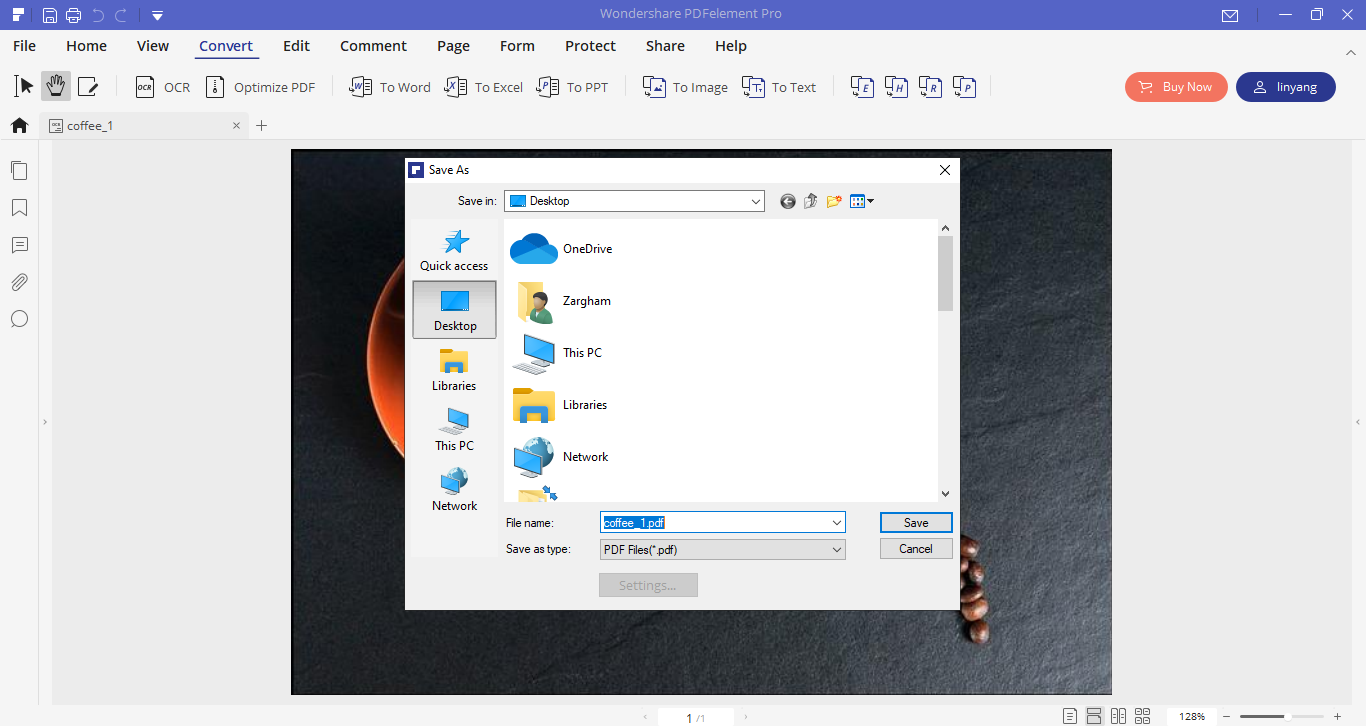Open the Save as type dropdown
The height and width of the screenshot is (726, 1366).
[x=722, y=549]
